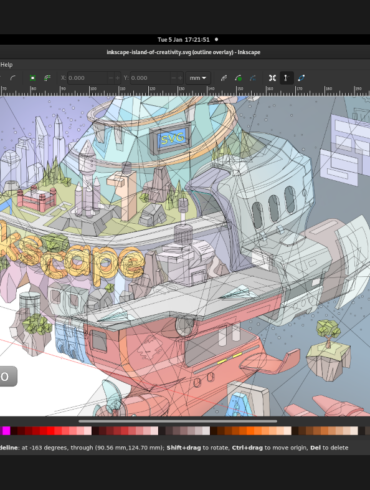Toggle show transform handles icon
Viewport: 370px width, 490px height.
(x=272, y=78)
